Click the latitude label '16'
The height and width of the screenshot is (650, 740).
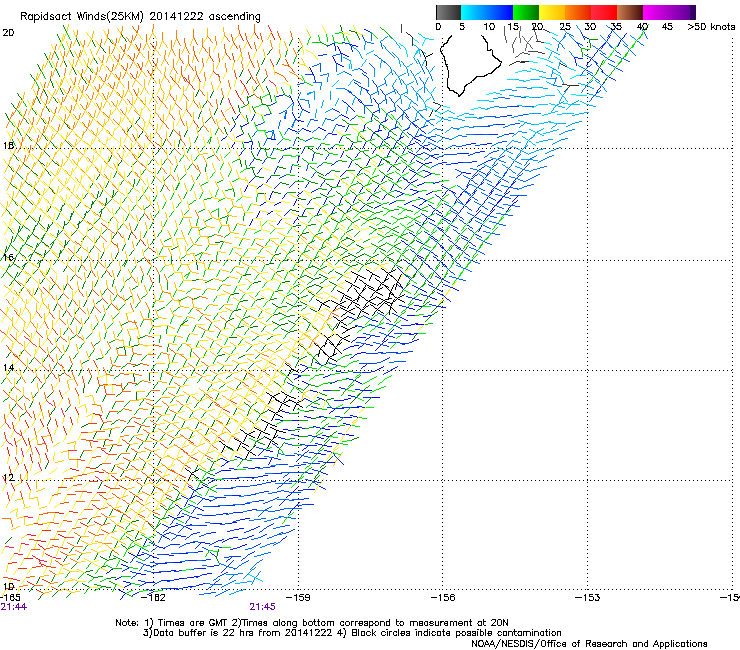coord(8,257)
